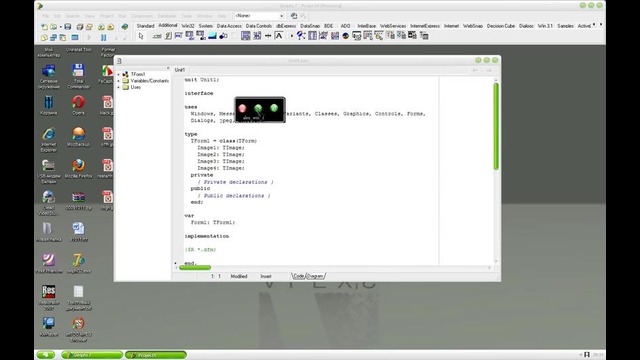Select the Shape component icon
The width and height of the screenshot is (640, 360).
pos(223,36)
